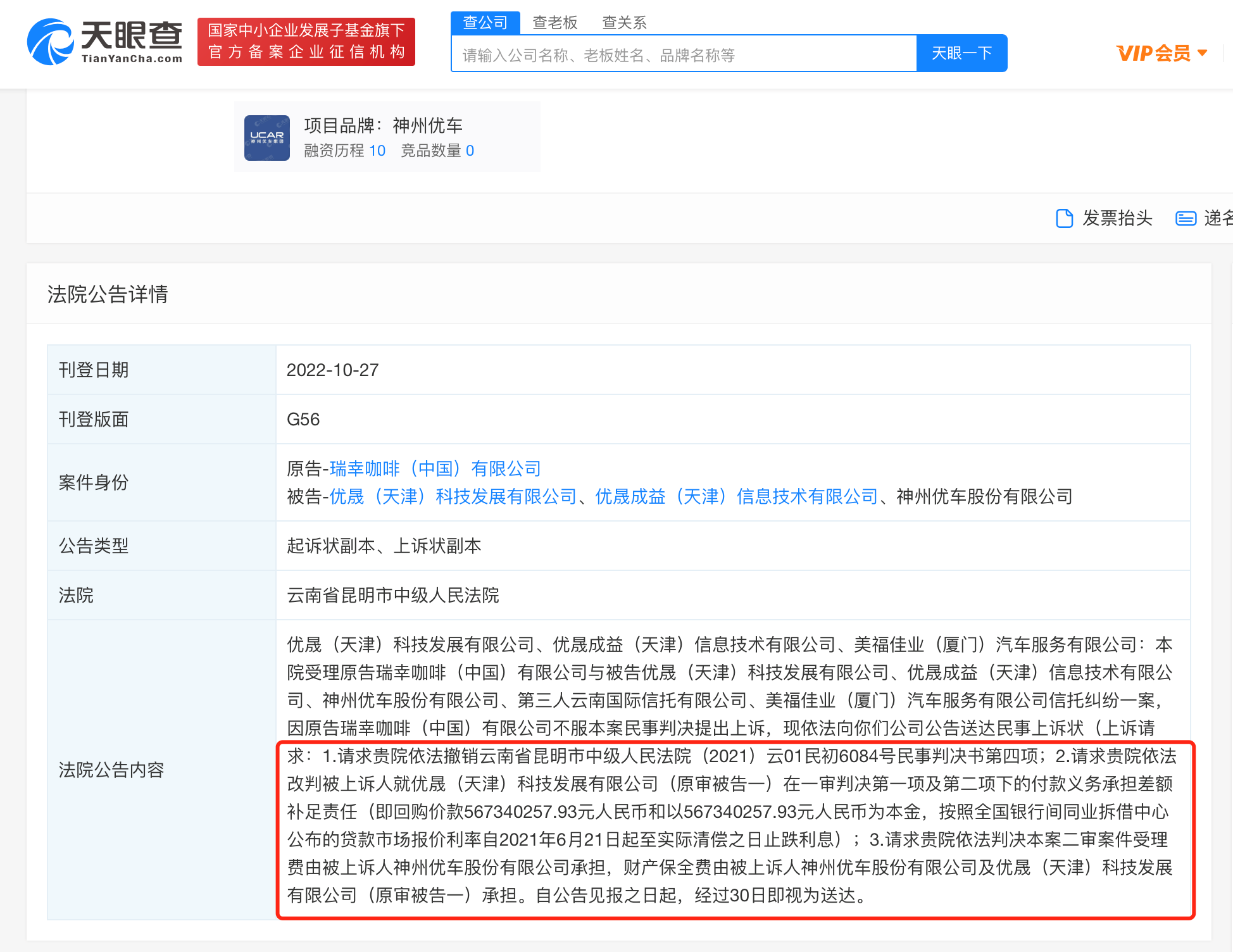Click the UCAR brand logo thumbnail
Viewport: 1233px width, 952px height.
point(266,137)
